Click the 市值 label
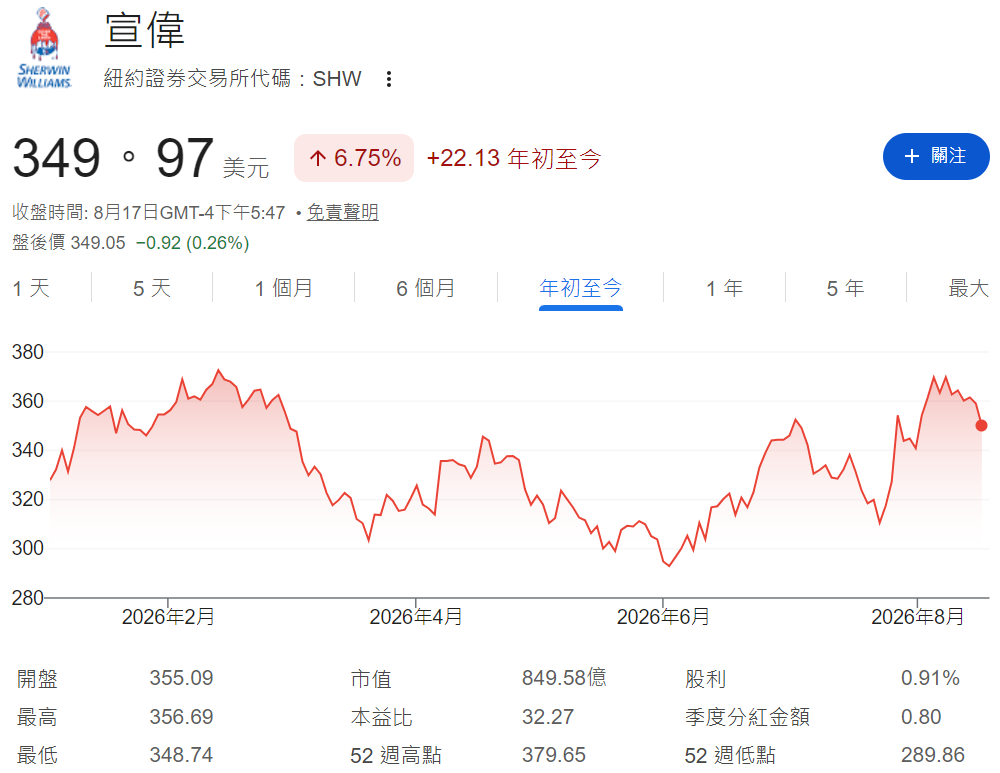The image size is (1000, 773). point(371,679)
